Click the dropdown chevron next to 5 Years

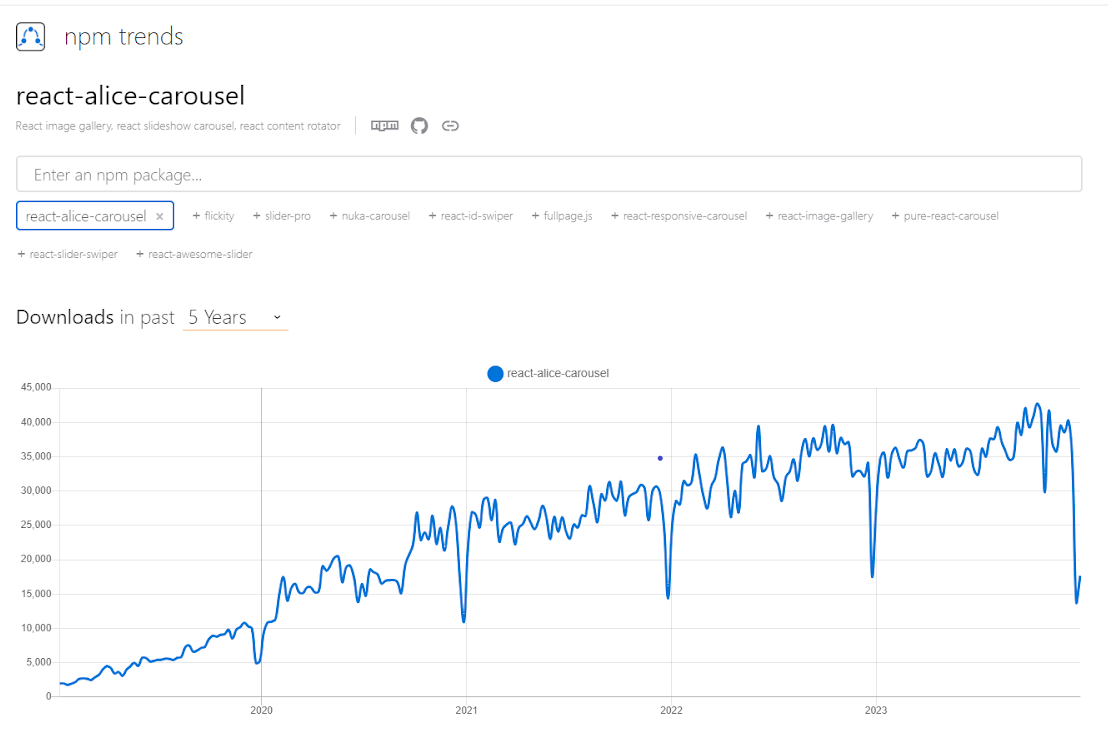pos(276,316)
